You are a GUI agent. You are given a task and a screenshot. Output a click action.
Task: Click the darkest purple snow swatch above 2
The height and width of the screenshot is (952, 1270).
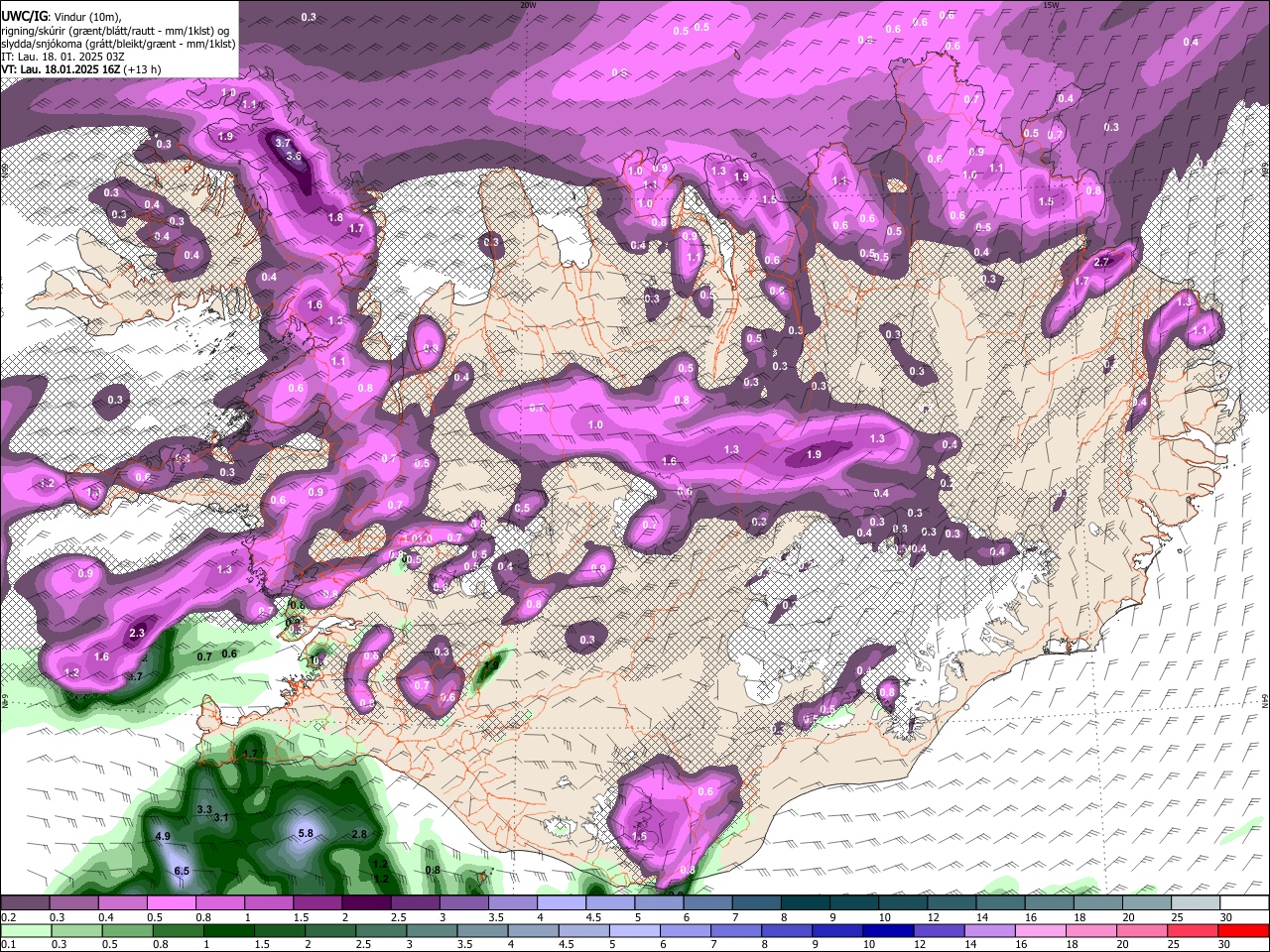[x=366, y=903]
